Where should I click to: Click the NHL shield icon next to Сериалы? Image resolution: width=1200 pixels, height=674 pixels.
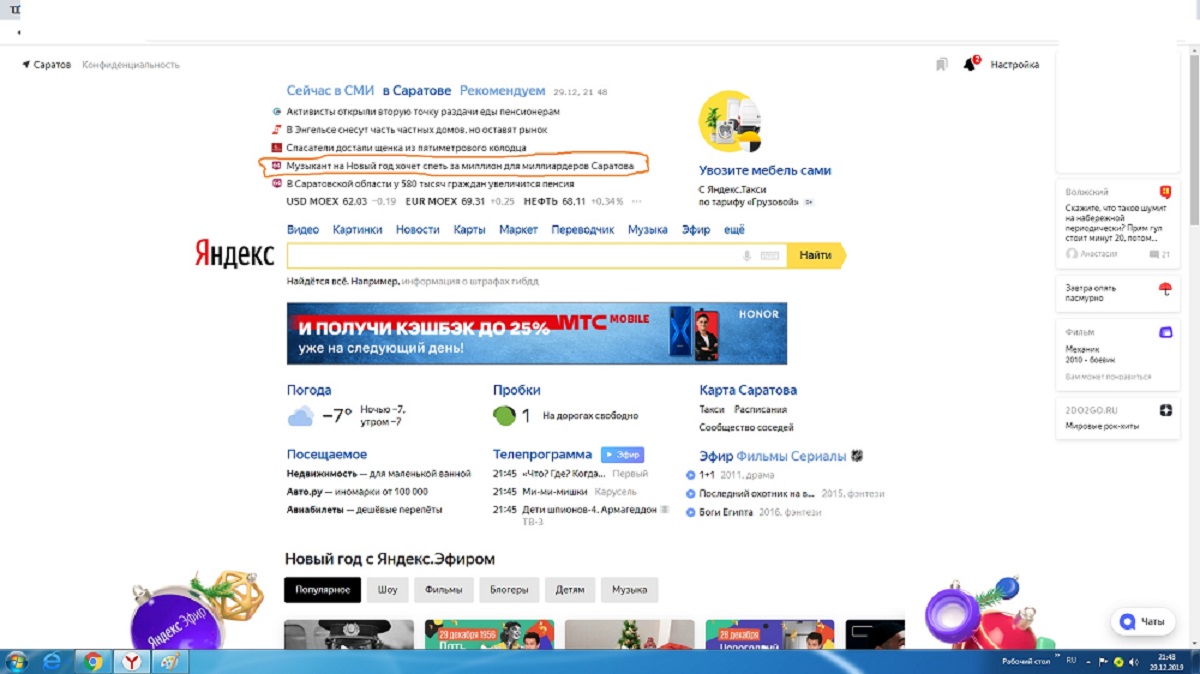[x=857, y=456]
